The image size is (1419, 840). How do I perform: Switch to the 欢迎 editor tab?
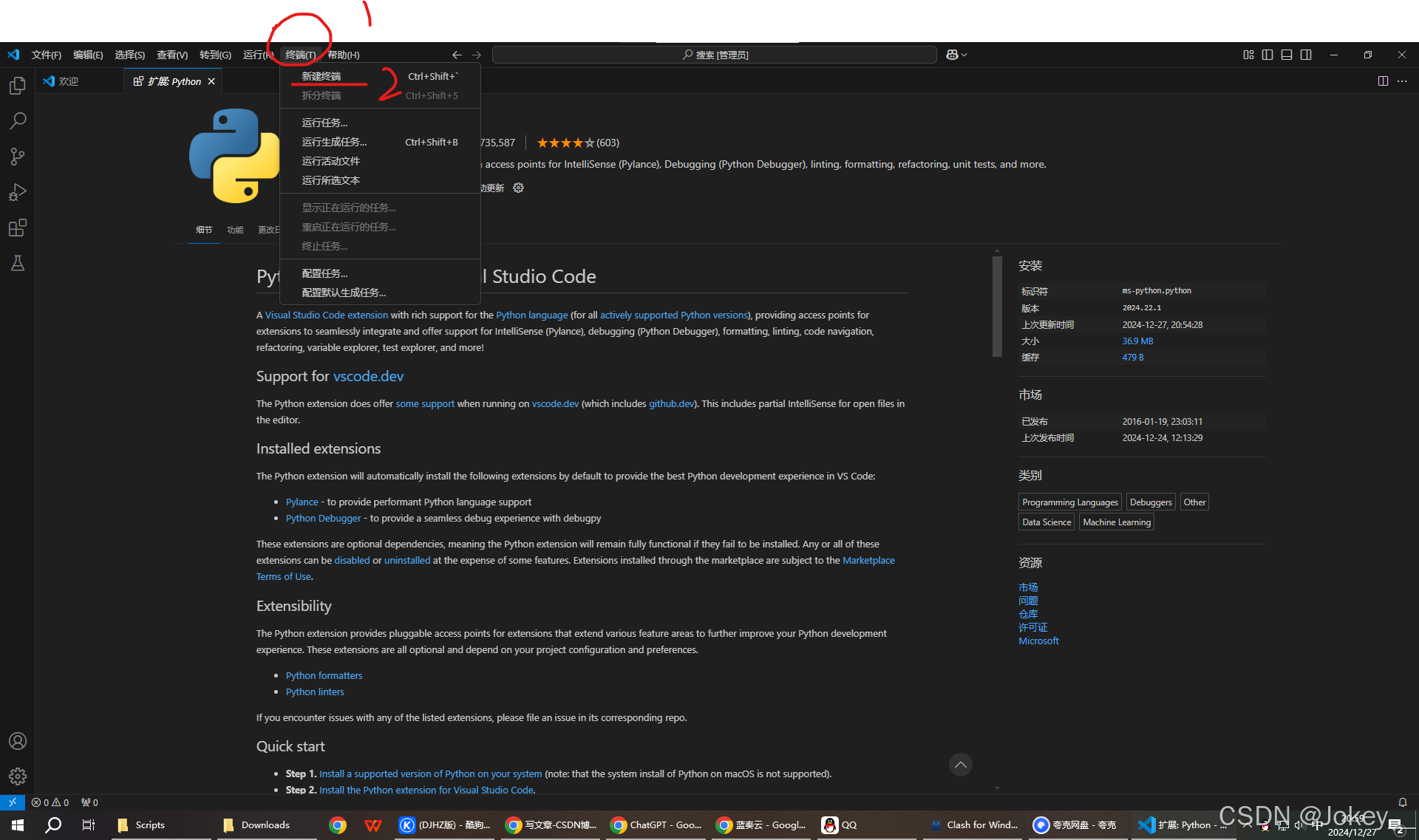point(79,81)
